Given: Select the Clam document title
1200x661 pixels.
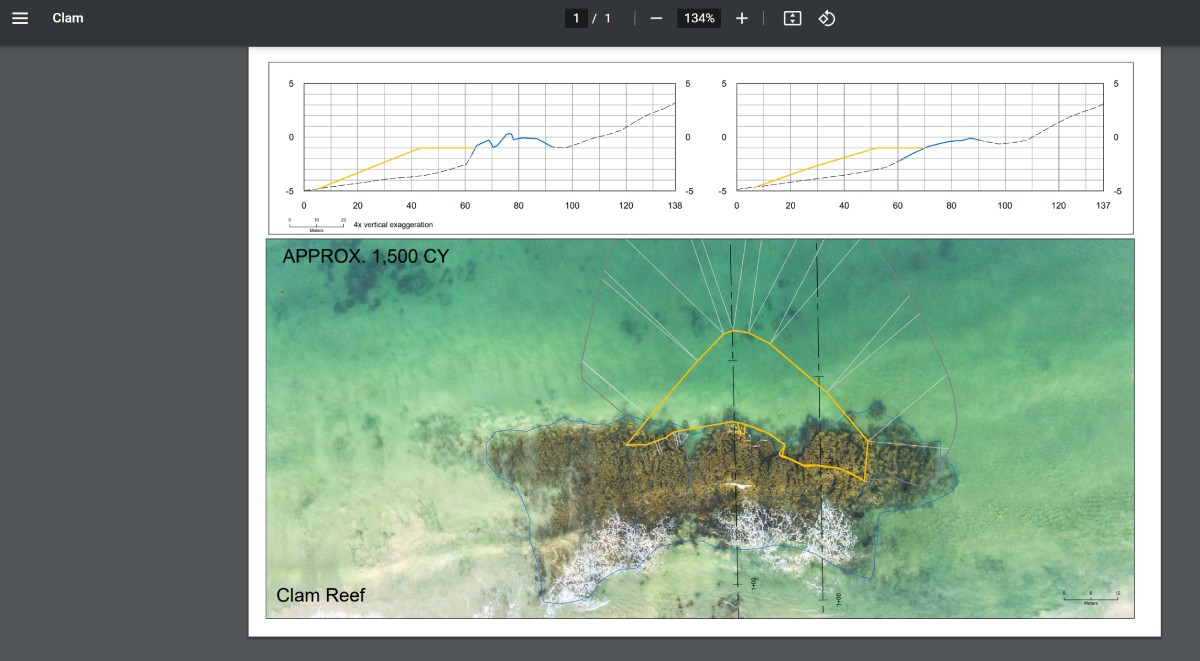Looking at the screenshot, I should tap(68, 17).
